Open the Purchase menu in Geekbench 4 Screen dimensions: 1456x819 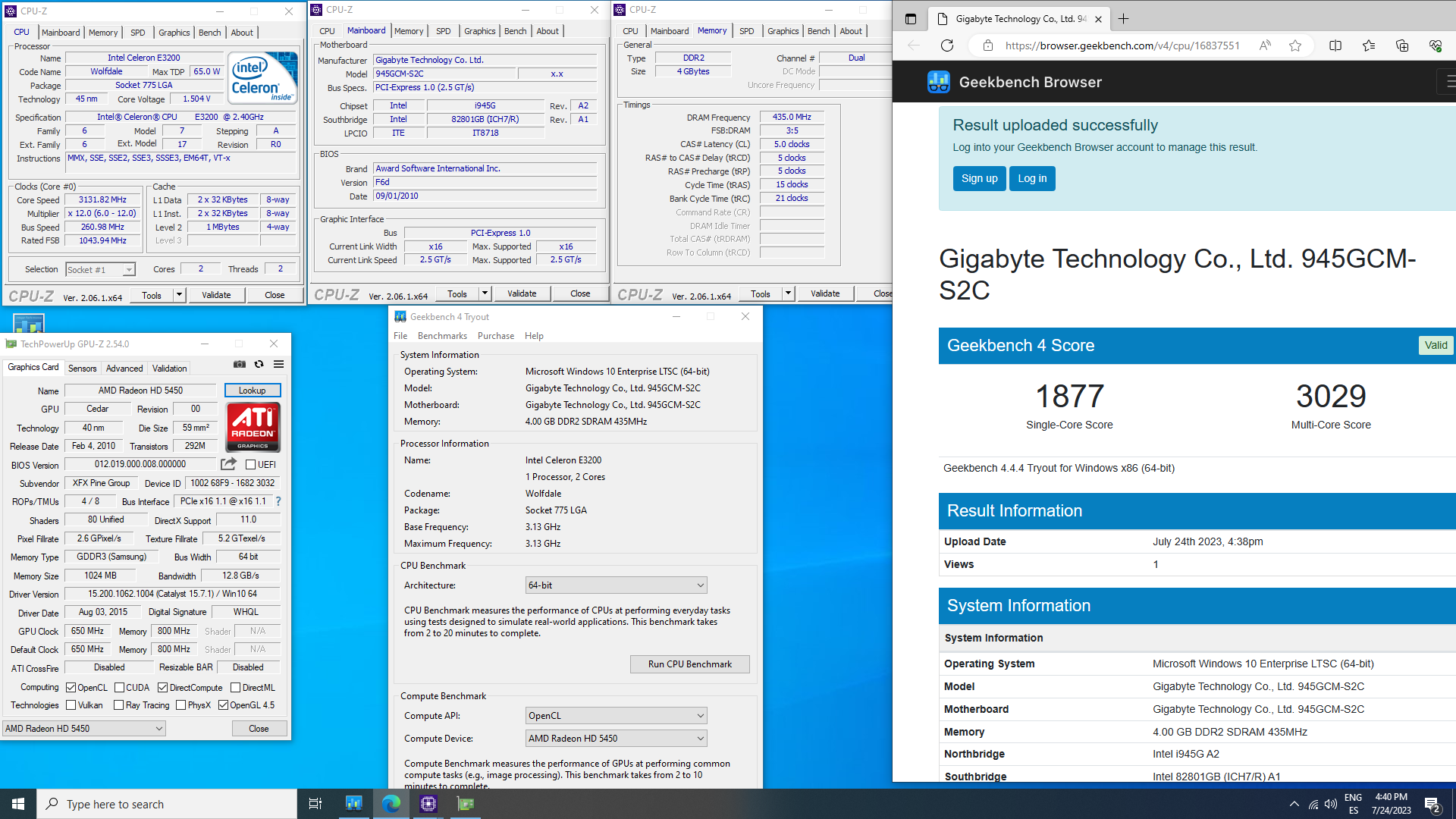tap(496, 336)
